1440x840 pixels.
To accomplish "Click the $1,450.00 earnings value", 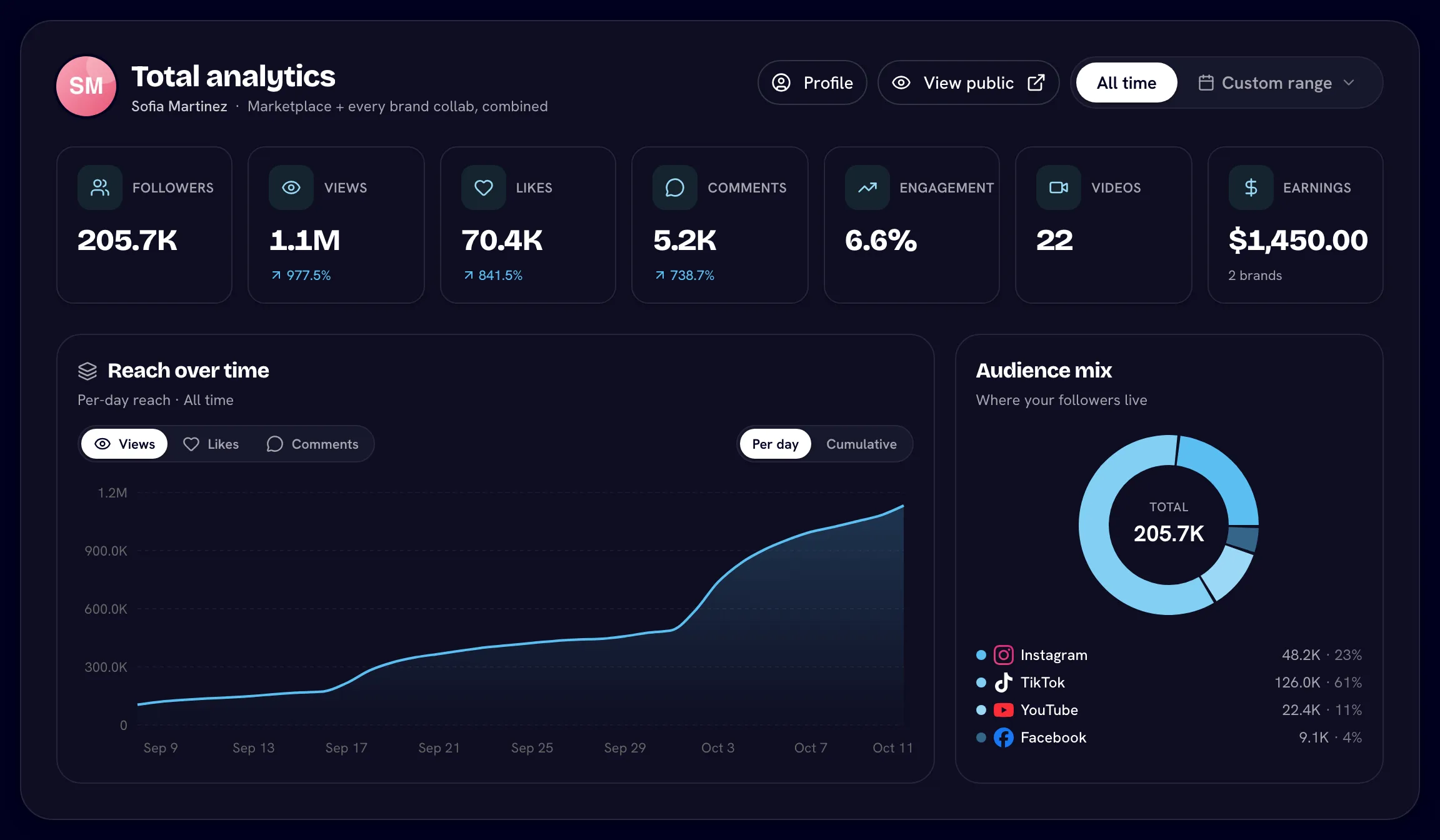I will 1298,241.
